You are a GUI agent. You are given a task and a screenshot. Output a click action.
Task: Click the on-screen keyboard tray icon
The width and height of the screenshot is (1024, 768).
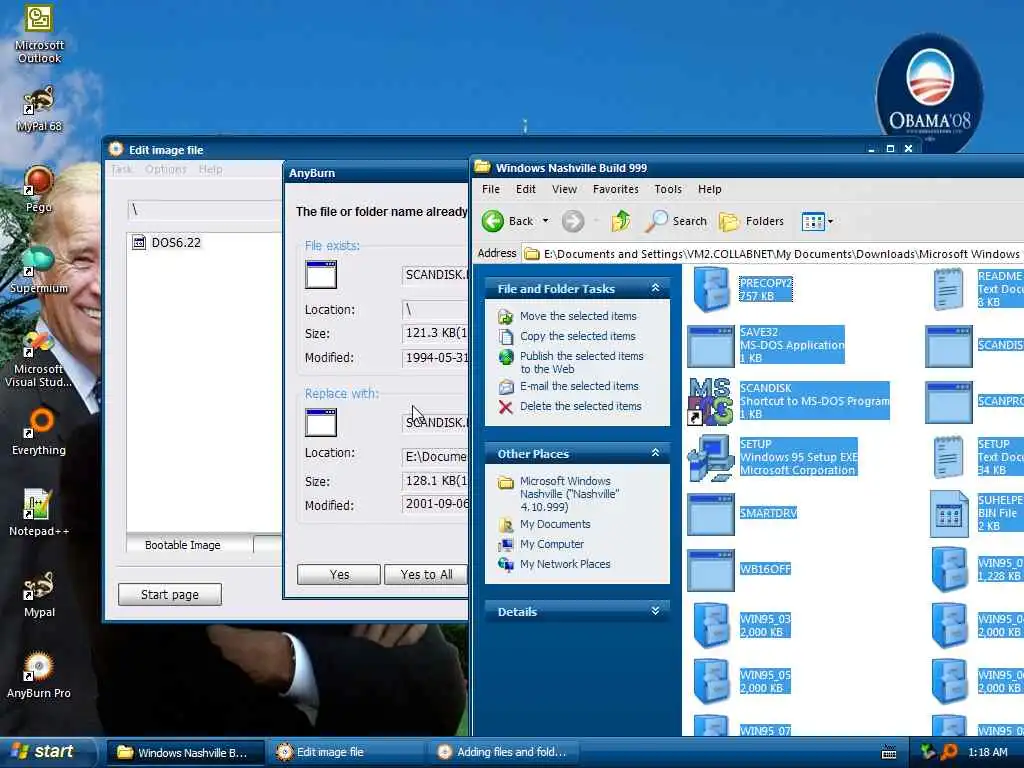(x=889, y=752)
